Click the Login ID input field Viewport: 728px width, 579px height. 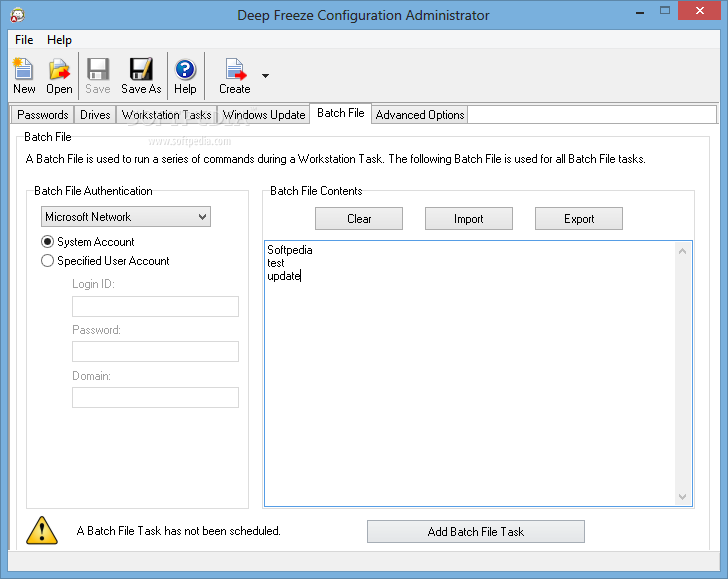point(156,306)
